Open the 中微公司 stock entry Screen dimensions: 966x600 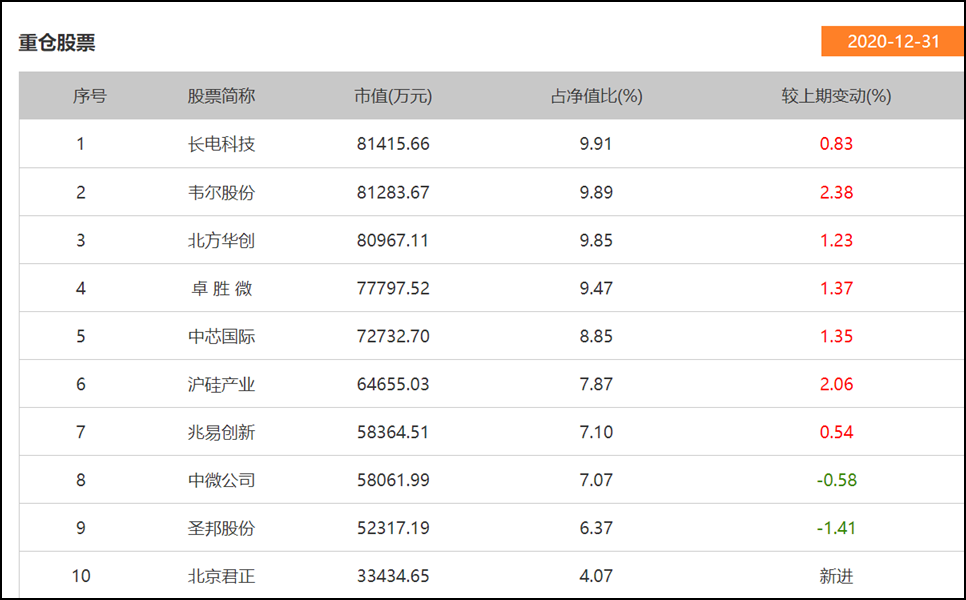point(221,480)
